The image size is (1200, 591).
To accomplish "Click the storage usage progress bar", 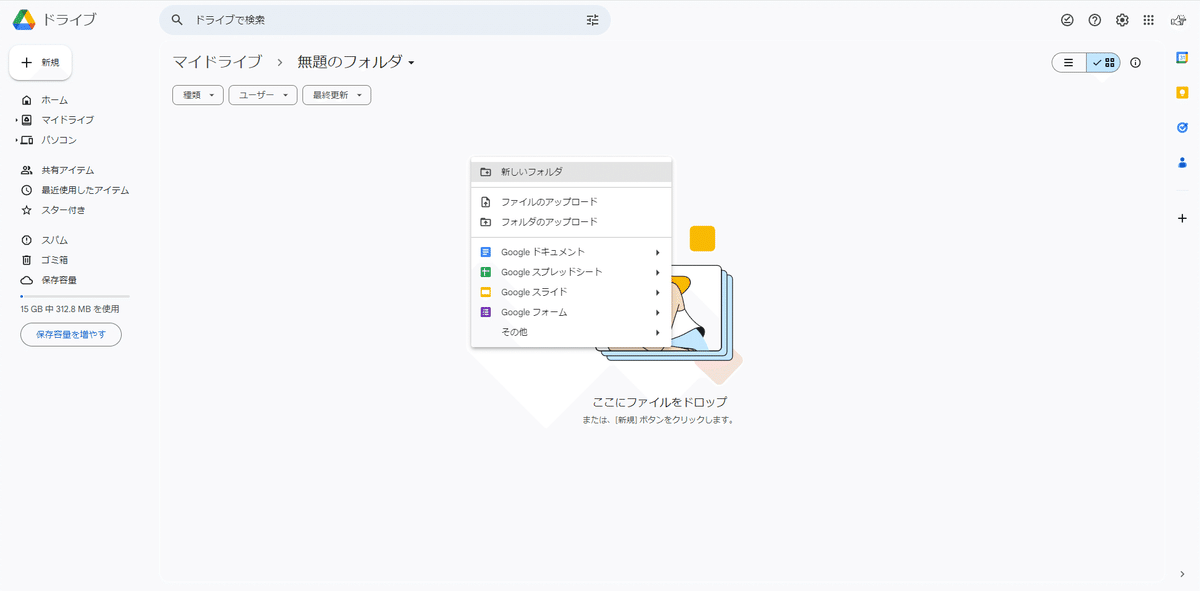I will click(75, 297).
